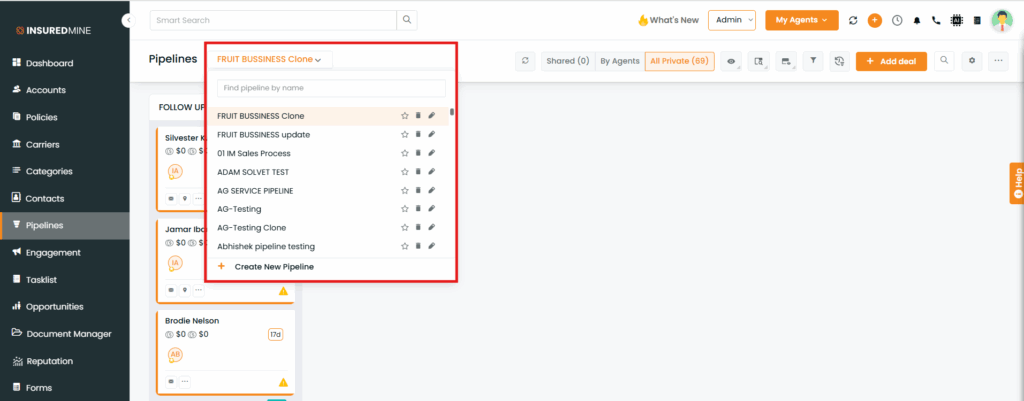This screenshot has width=1024, height=401.
Task: Toggle star for Abhishek pipeline testing
Action: [404, 246]
